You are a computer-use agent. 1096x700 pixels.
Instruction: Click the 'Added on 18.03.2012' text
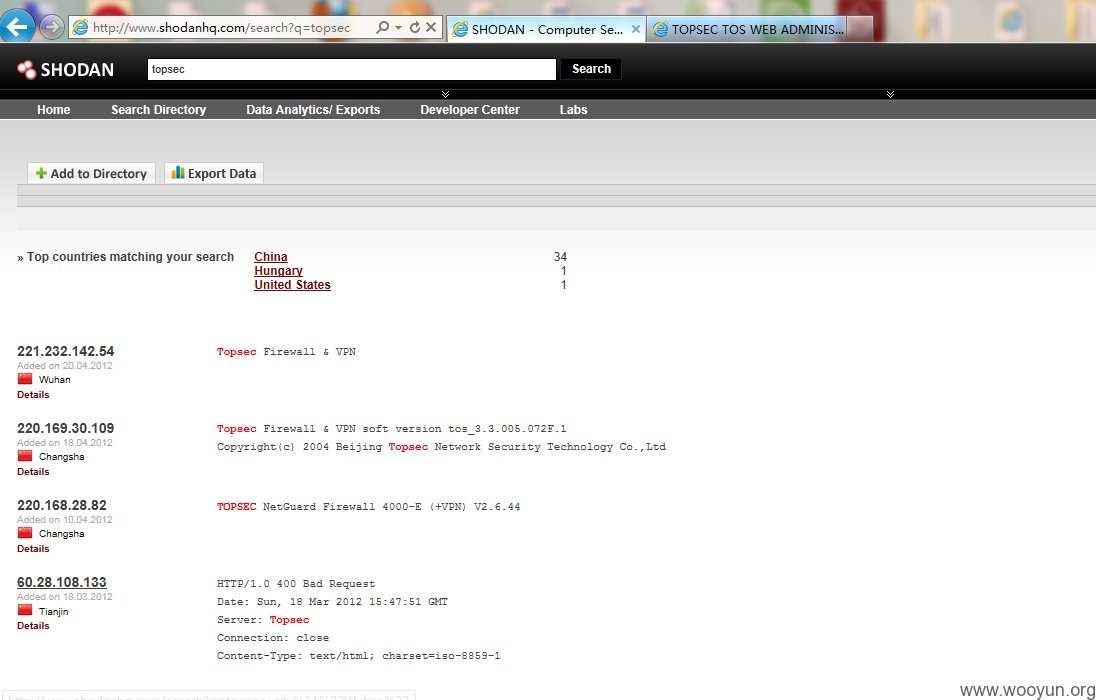coord(65,597)
